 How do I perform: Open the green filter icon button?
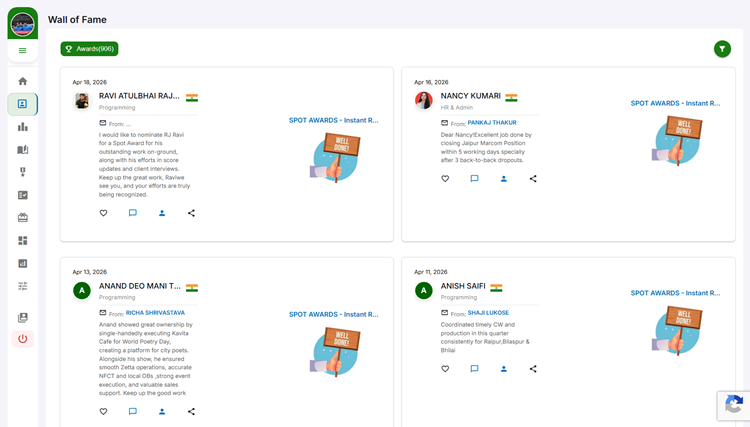coord(722,49)
